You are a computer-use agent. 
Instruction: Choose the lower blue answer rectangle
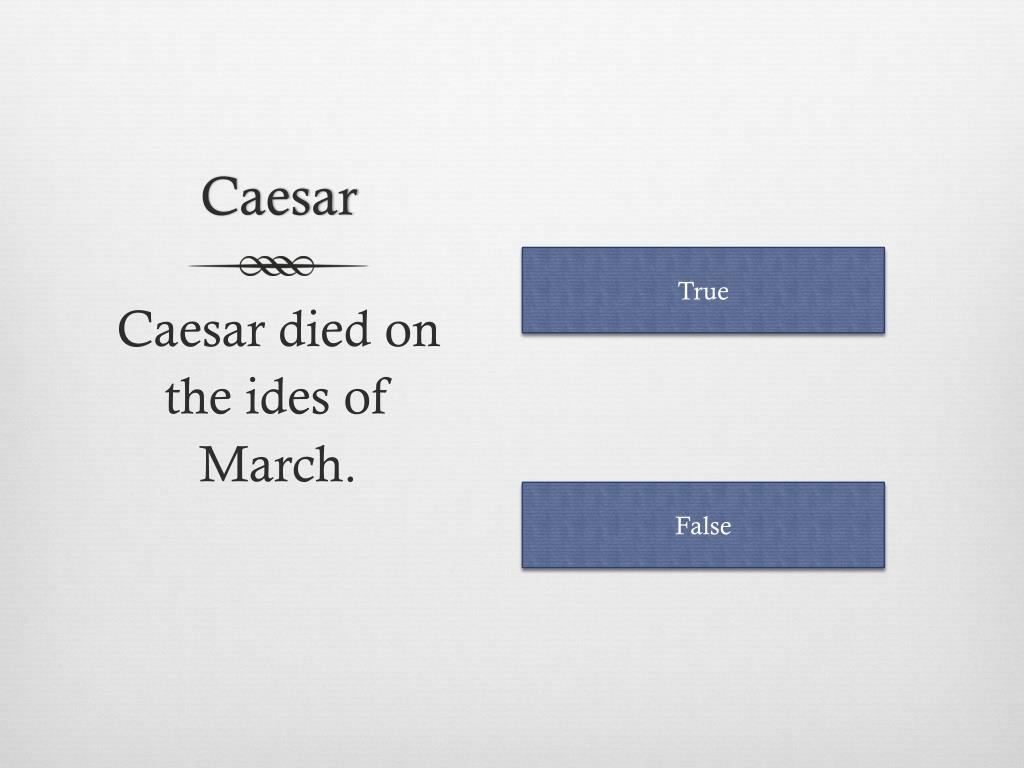[703, 525]
